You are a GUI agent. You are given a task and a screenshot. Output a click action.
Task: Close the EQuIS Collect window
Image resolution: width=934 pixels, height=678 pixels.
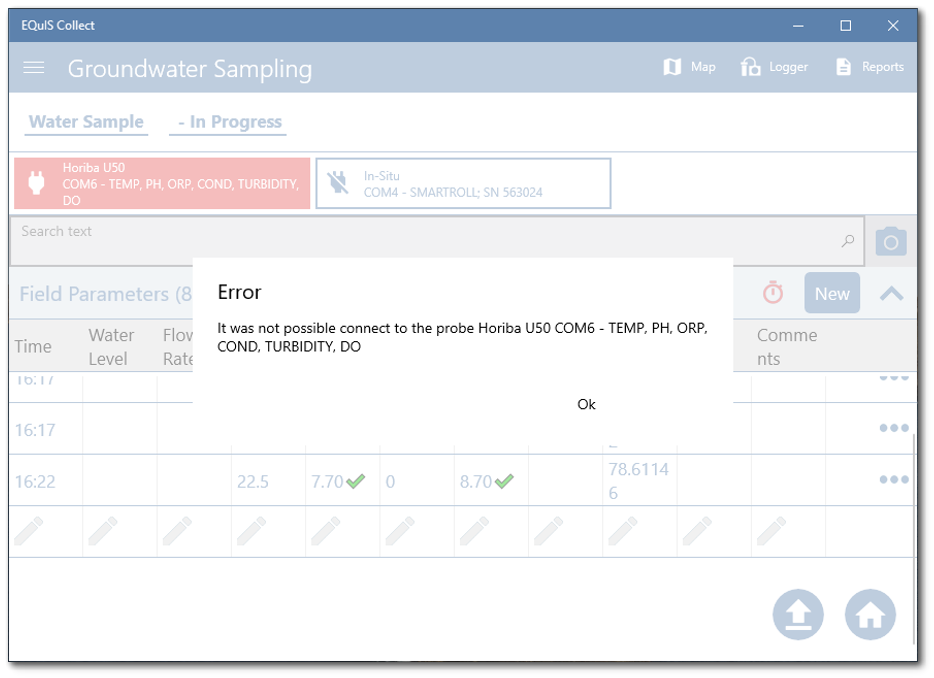coord(893,26)
